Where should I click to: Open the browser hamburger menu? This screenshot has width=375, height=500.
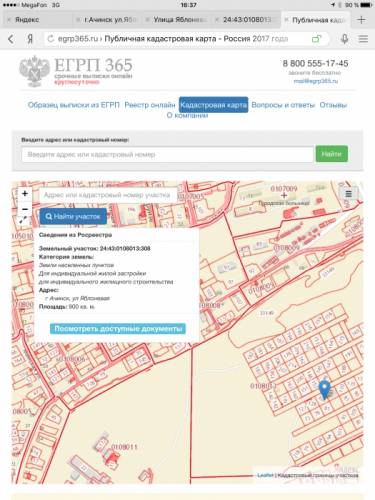[363, 39]
